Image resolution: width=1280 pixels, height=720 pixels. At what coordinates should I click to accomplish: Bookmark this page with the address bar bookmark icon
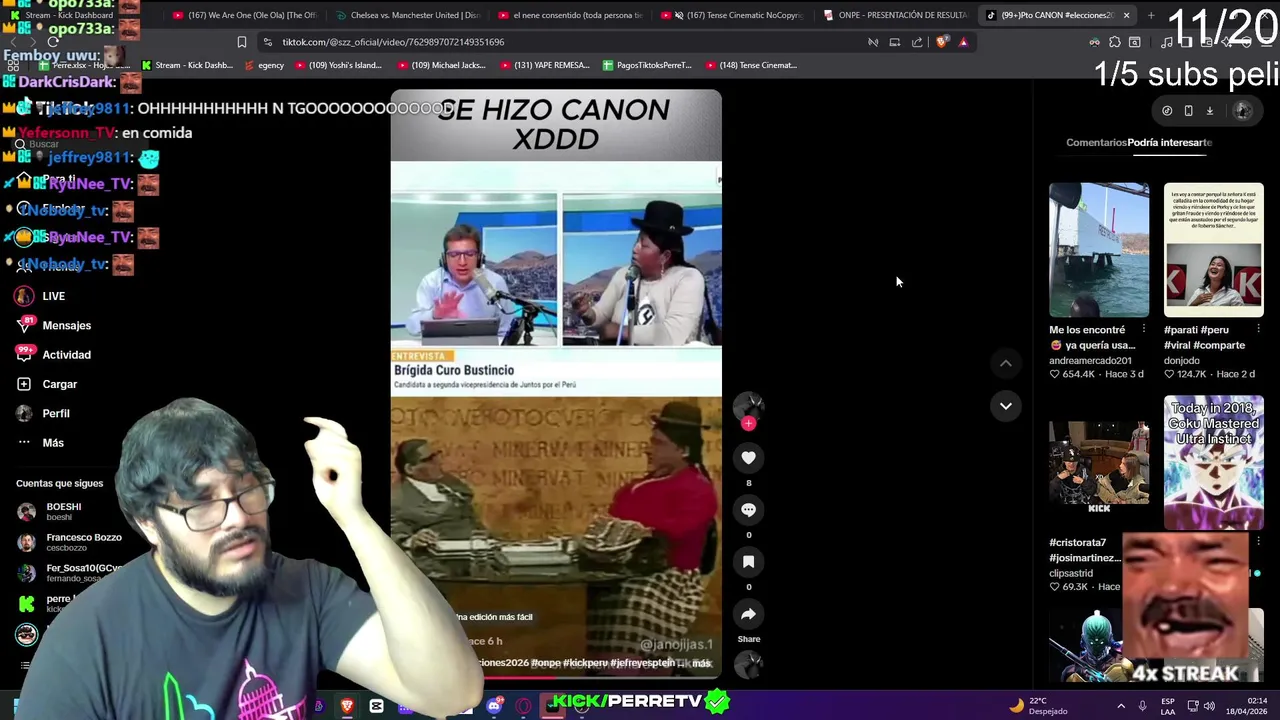[241, 42]
